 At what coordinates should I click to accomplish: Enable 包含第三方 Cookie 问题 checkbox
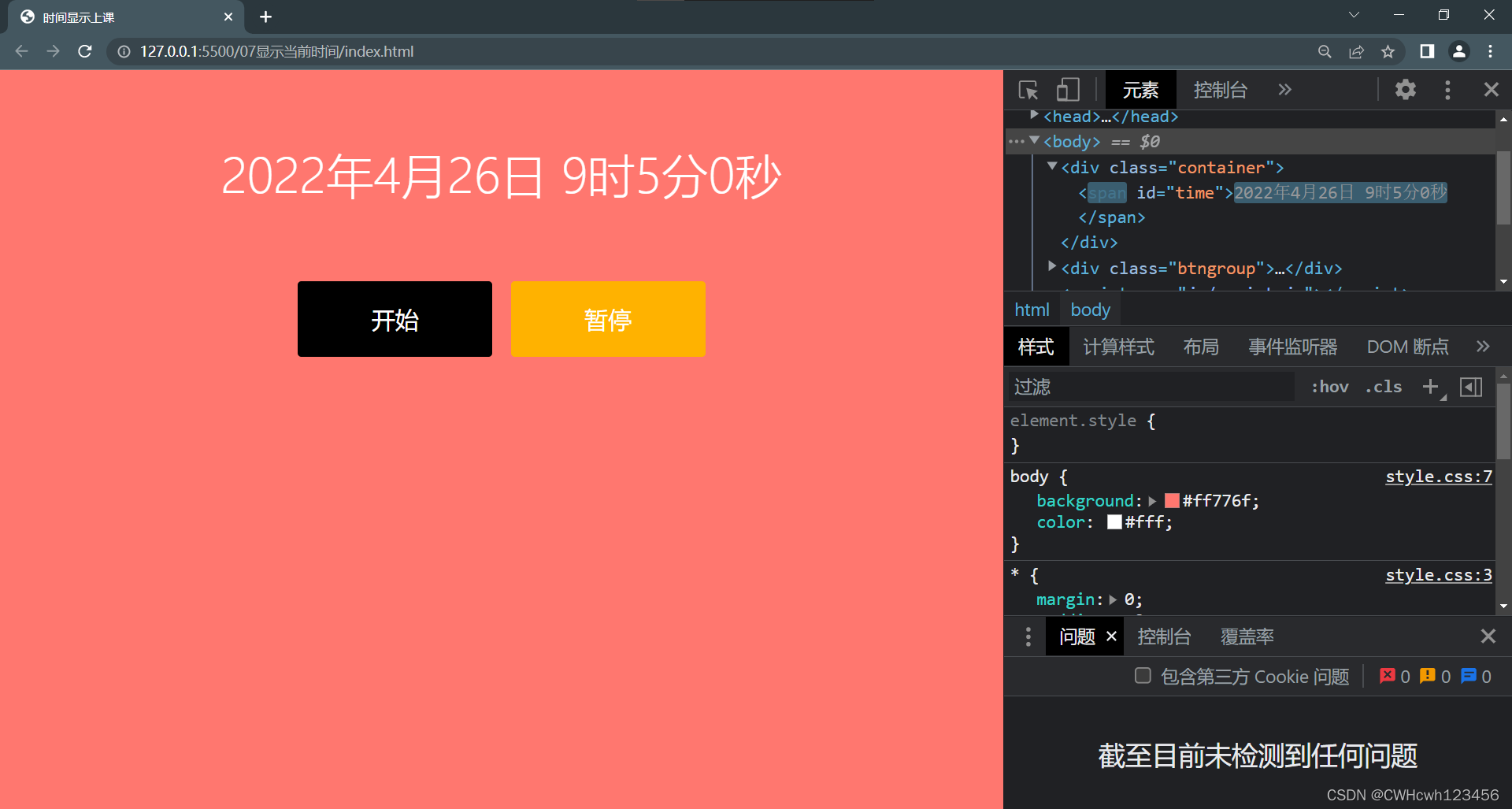[1143, 676]
